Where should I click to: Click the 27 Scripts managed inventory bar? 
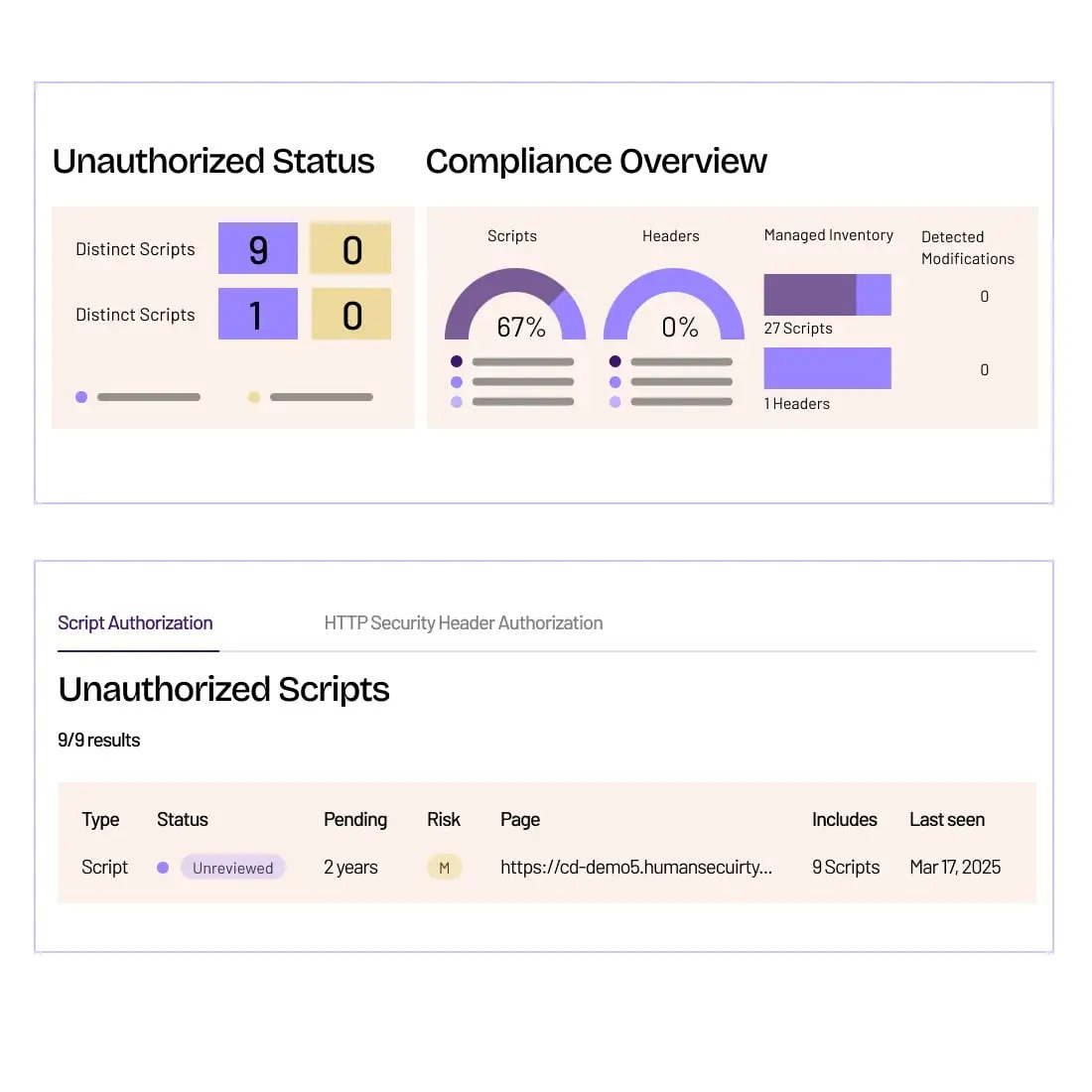pyautogui.click(x=827, y=295)
